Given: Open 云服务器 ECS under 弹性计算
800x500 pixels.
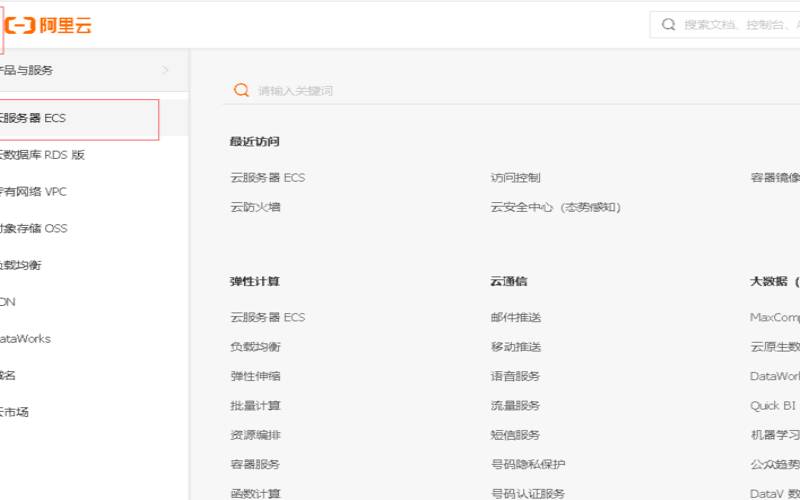Looking at the screenshot, I should click(x=267, y=317).
